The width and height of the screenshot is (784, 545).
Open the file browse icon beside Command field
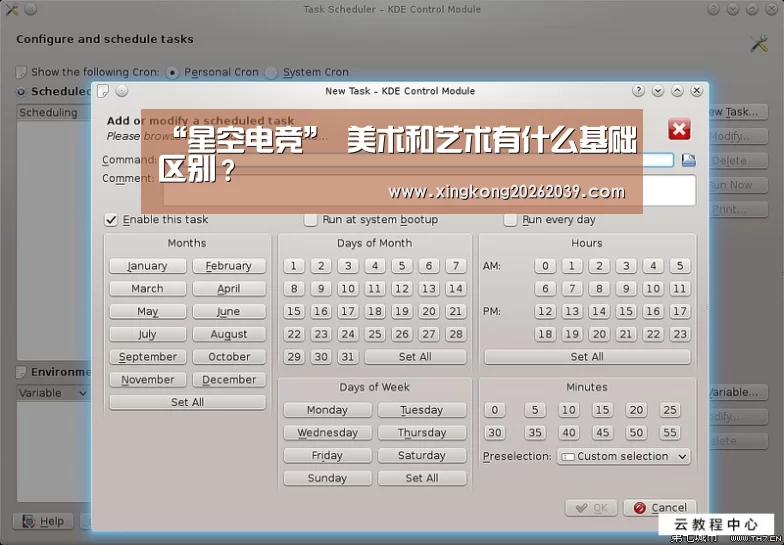pyautogui.click(x=688, y=160)
